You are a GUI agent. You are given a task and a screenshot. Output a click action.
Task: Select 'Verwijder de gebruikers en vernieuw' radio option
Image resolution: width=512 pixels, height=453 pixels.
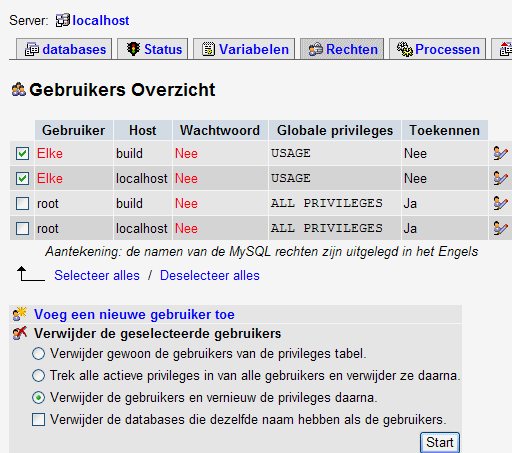pyautogui.click(x=38, y=398)
